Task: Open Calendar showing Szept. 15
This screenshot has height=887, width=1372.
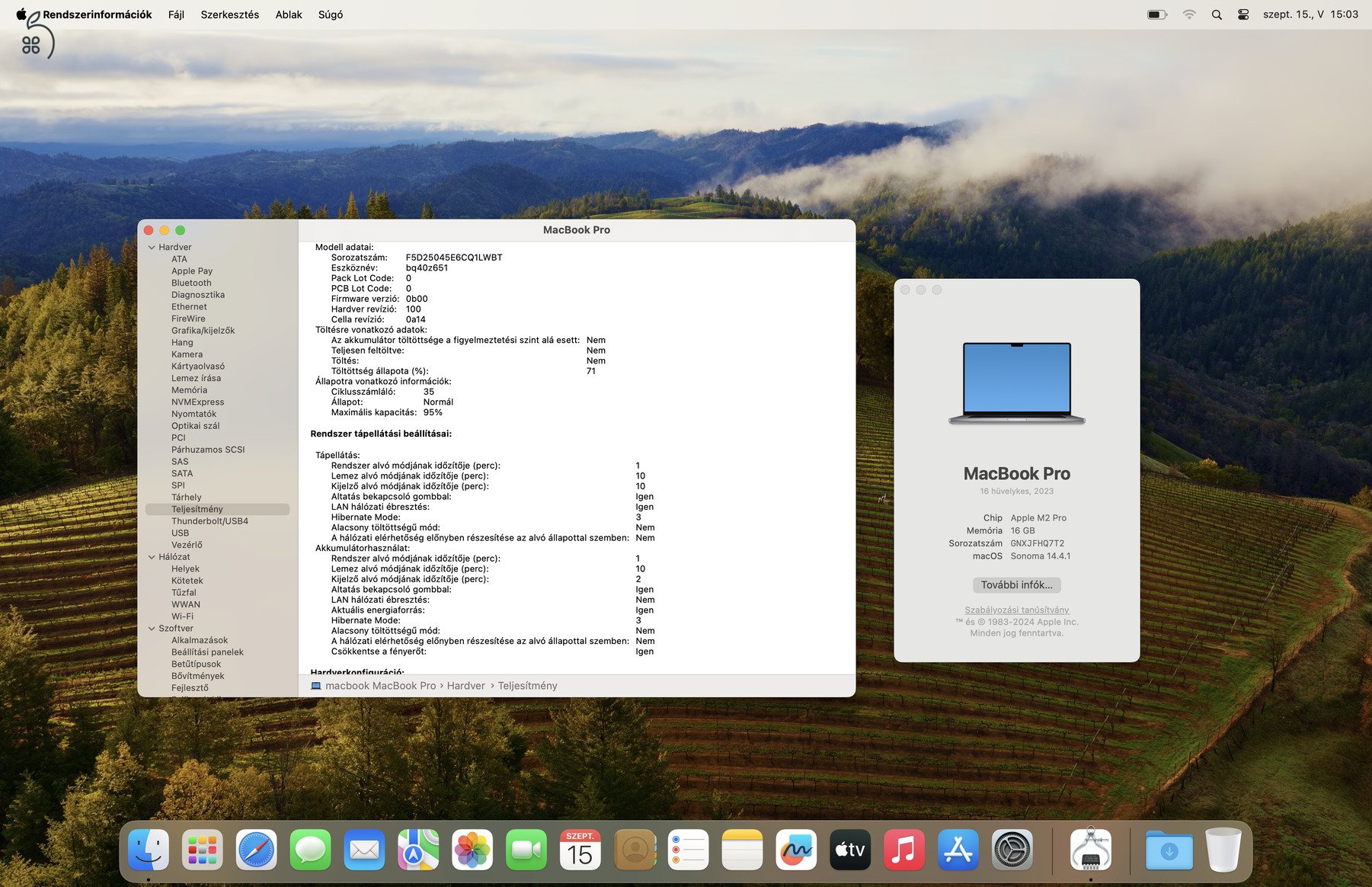Action: [580, 850]
